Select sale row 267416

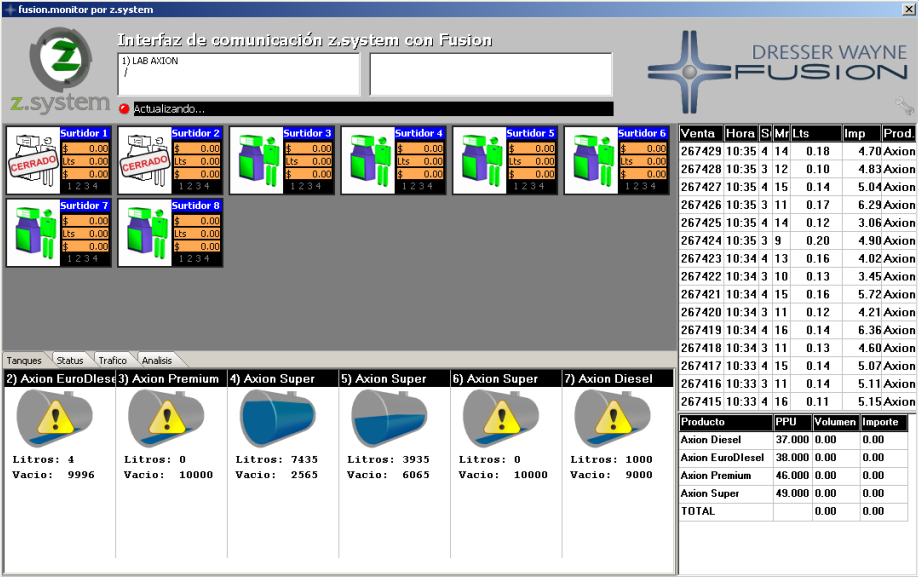tap(798, 383)
